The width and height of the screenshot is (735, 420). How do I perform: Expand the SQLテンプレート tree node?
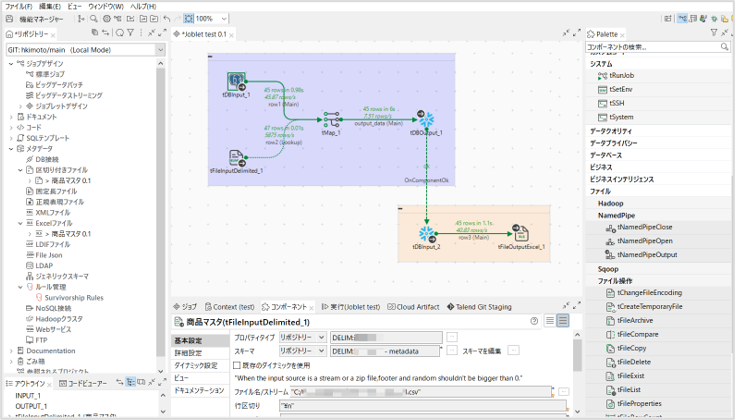pos(11,138)
